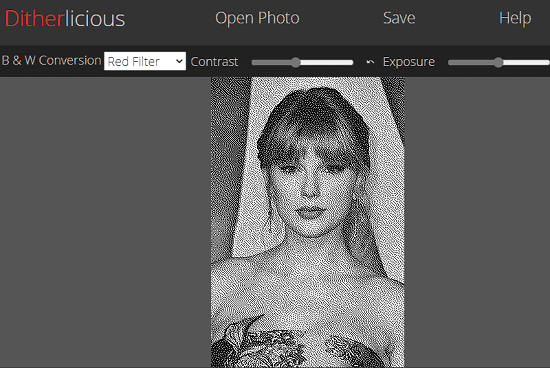550x368 pixels.
Task: Click the dark left portion of Contrast track
Action: (x=271, y=62)
